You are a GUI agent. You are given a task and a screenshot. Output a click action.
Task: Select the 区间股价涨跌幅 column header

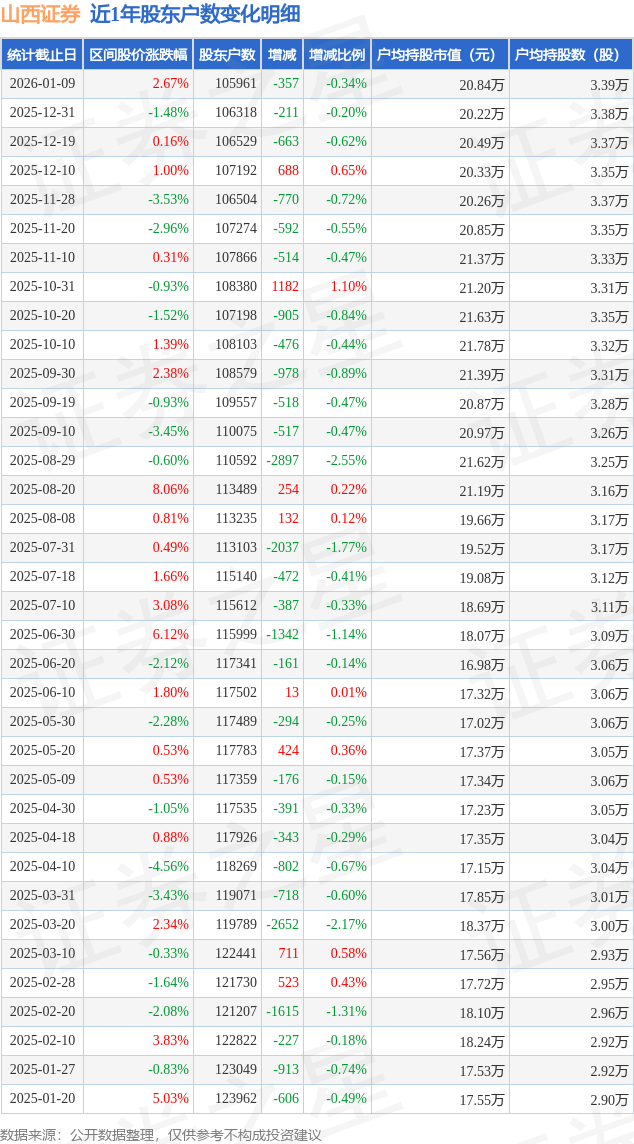(138, 55)
